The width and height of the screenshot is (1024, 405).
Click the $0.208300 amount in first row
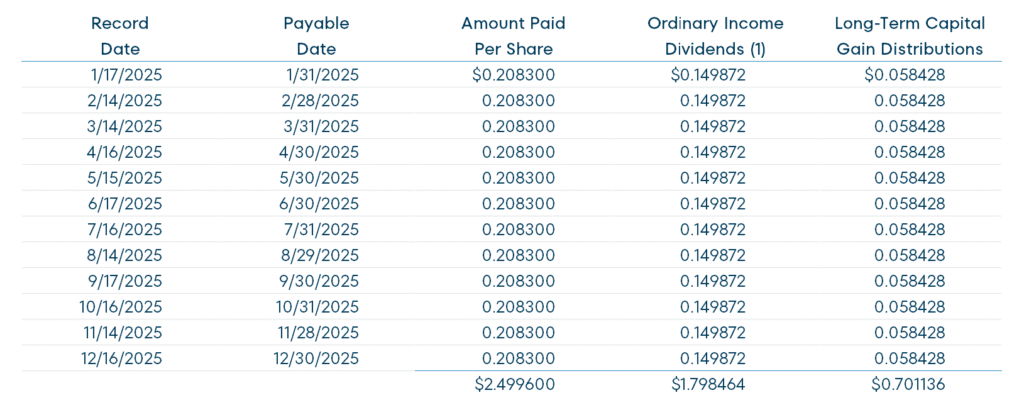(x=514, y=74)
